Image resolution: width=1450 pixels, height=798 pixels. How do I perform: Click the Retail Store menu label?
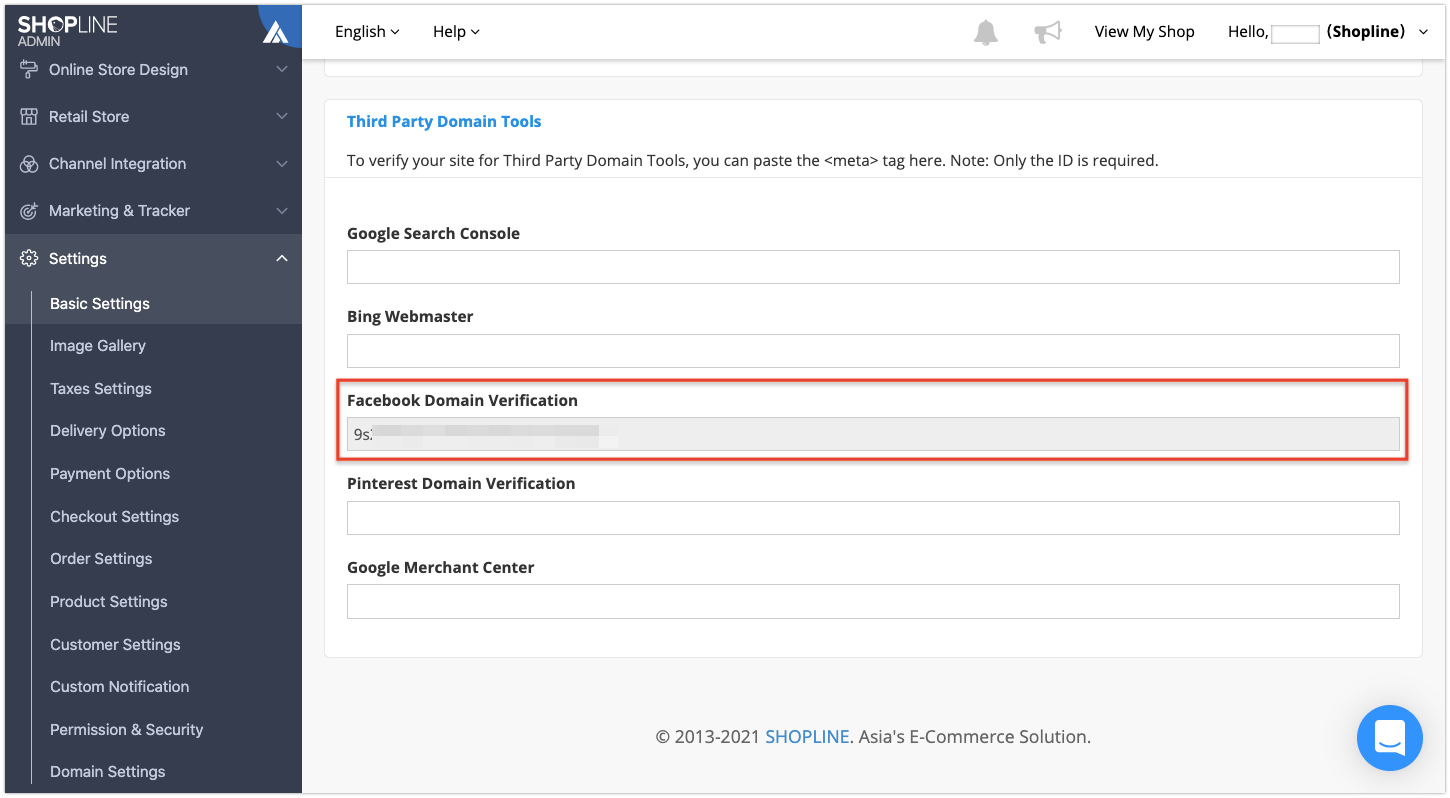(x=89, y=116)
